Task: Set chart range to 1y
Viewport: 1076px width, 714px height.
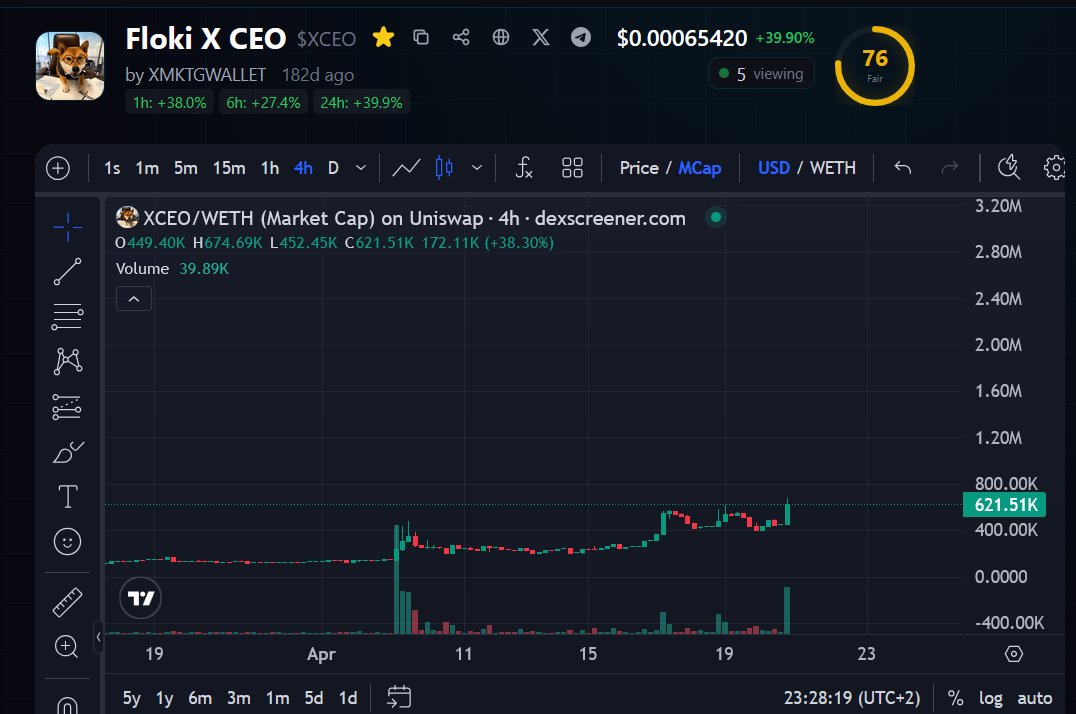Action: point(165,698)
